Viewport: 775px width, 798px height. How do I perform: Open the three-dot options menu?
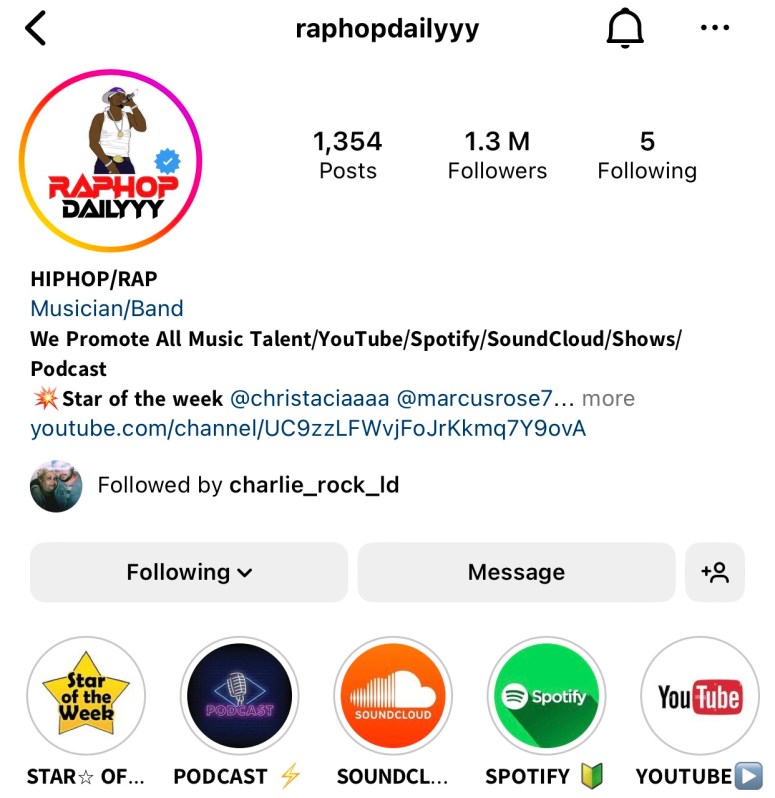pos(714,27)
